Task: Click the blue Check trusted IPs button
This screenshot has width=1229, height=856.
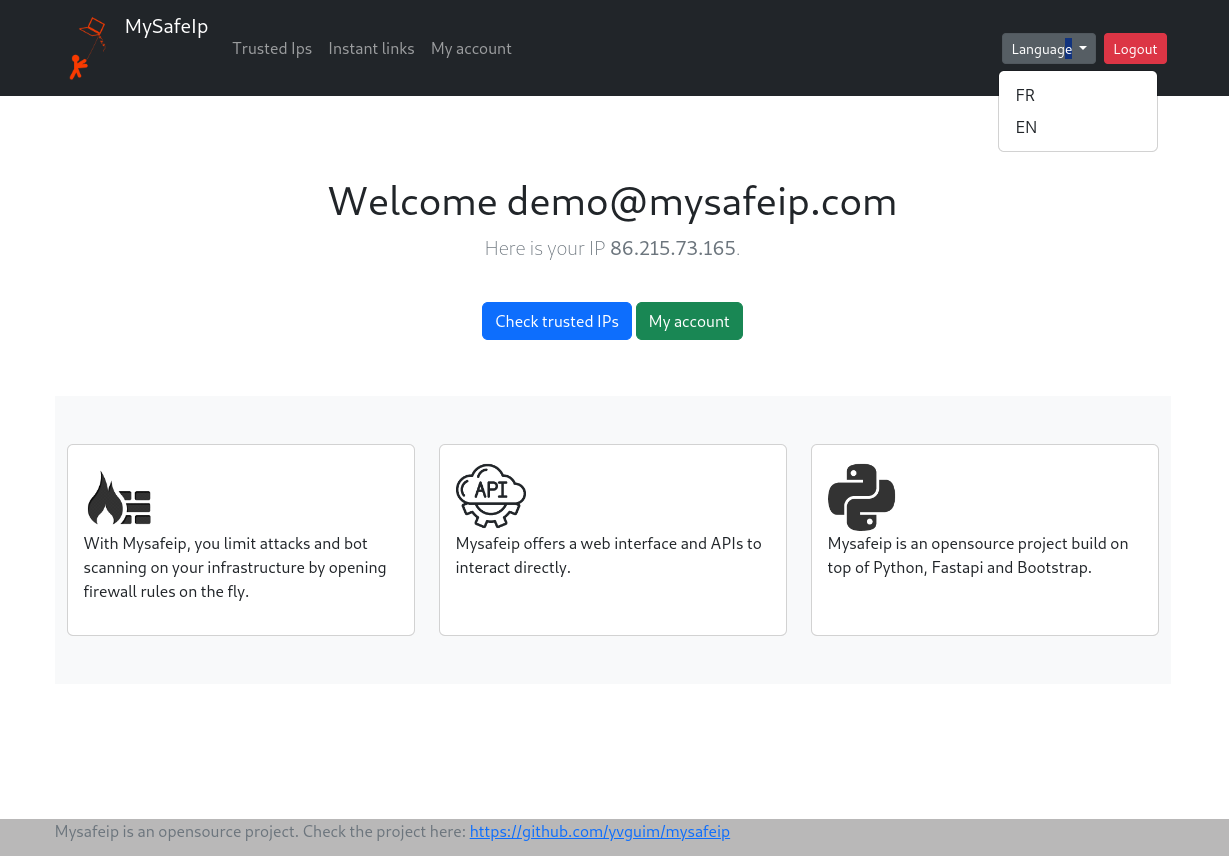Action: click(557, 321)
